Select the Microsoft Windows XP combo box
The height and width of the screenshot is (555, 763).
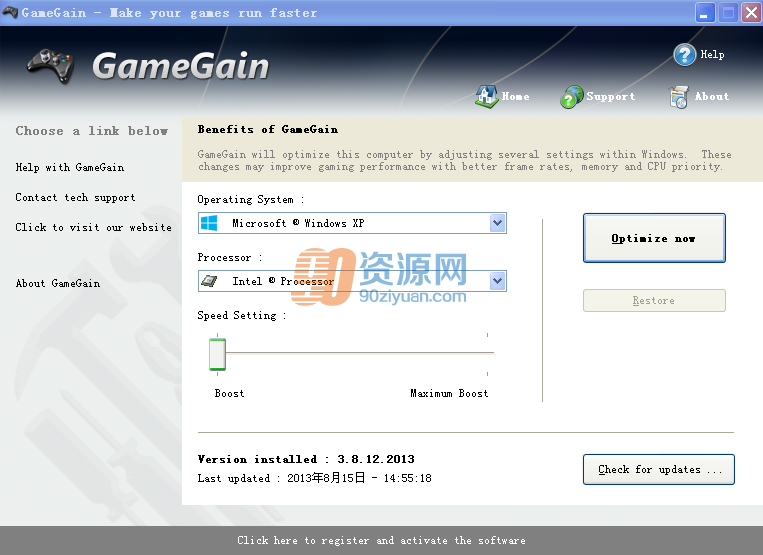(352, 223)
